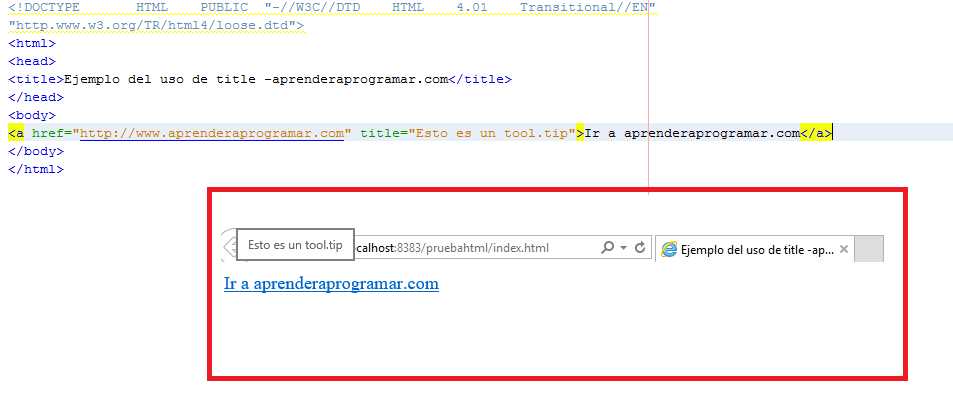953x397 pixels.
Task: Click the opening <body> tag in the editor
Action: point(32,115)
